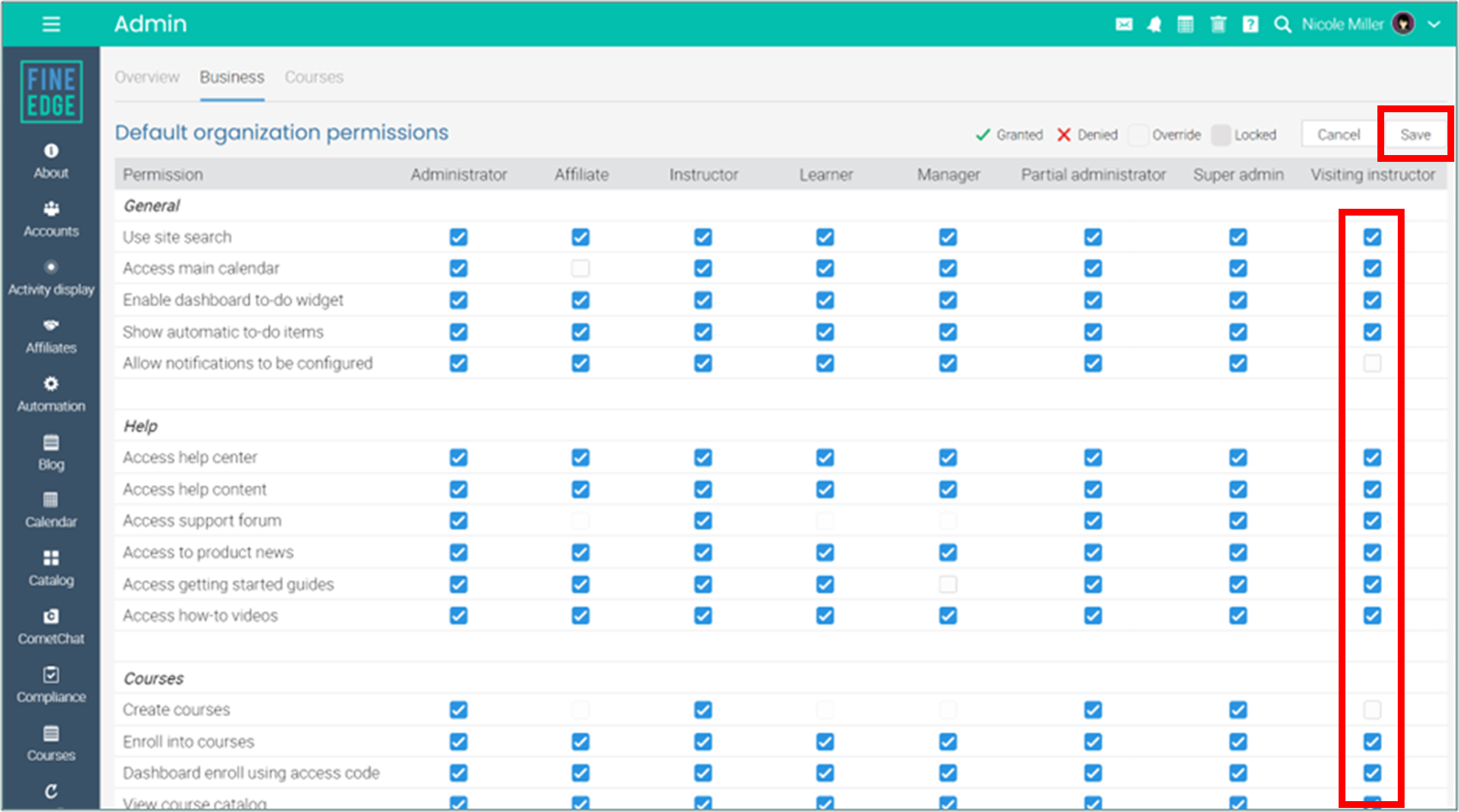Uncheck Administrator Create courses checkbox

(x=458, y=710)
